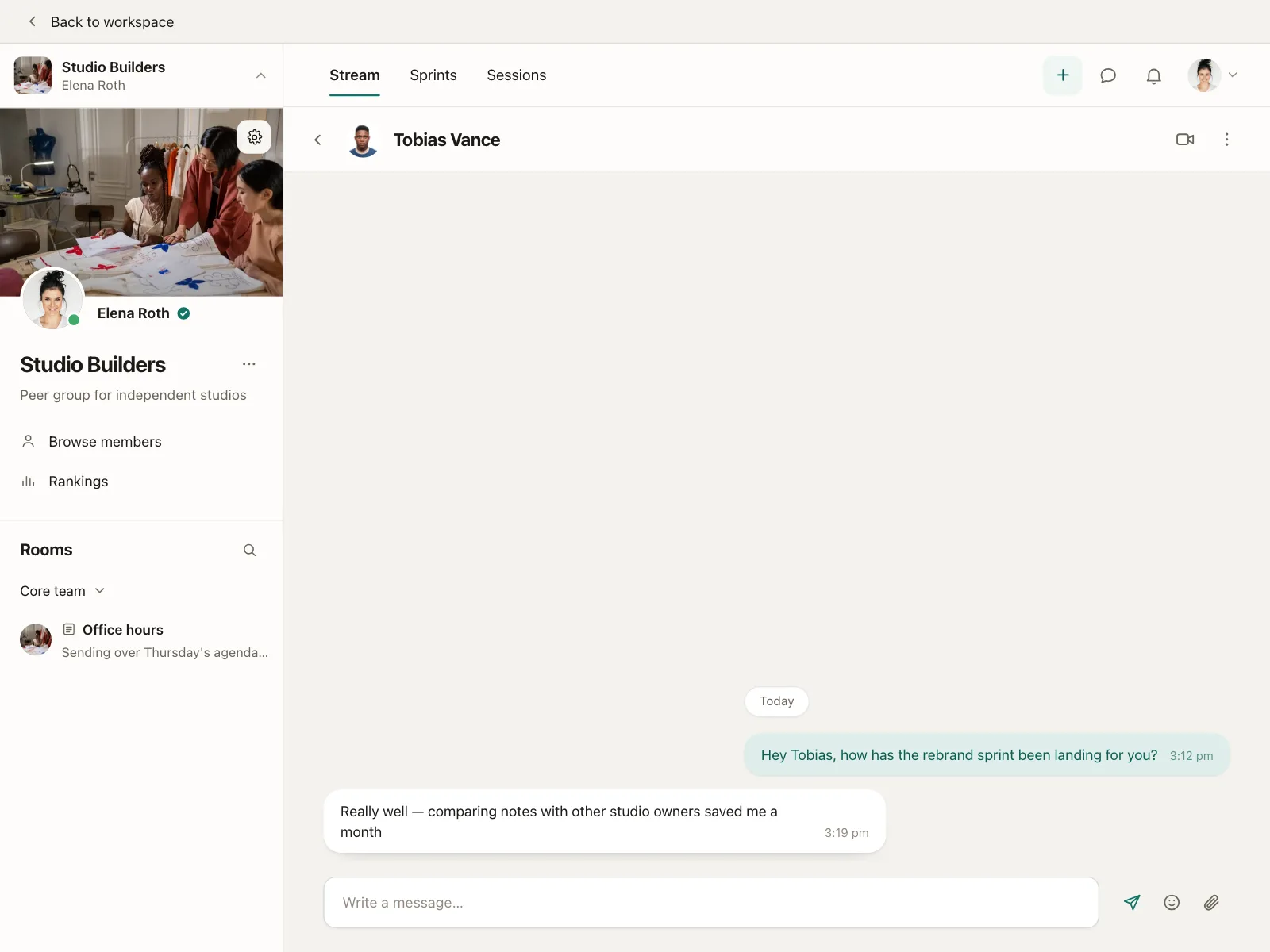The width and height of the screenshot is (1270, 952).
Task: Open Browse members
Action: (x=105, y=442)
